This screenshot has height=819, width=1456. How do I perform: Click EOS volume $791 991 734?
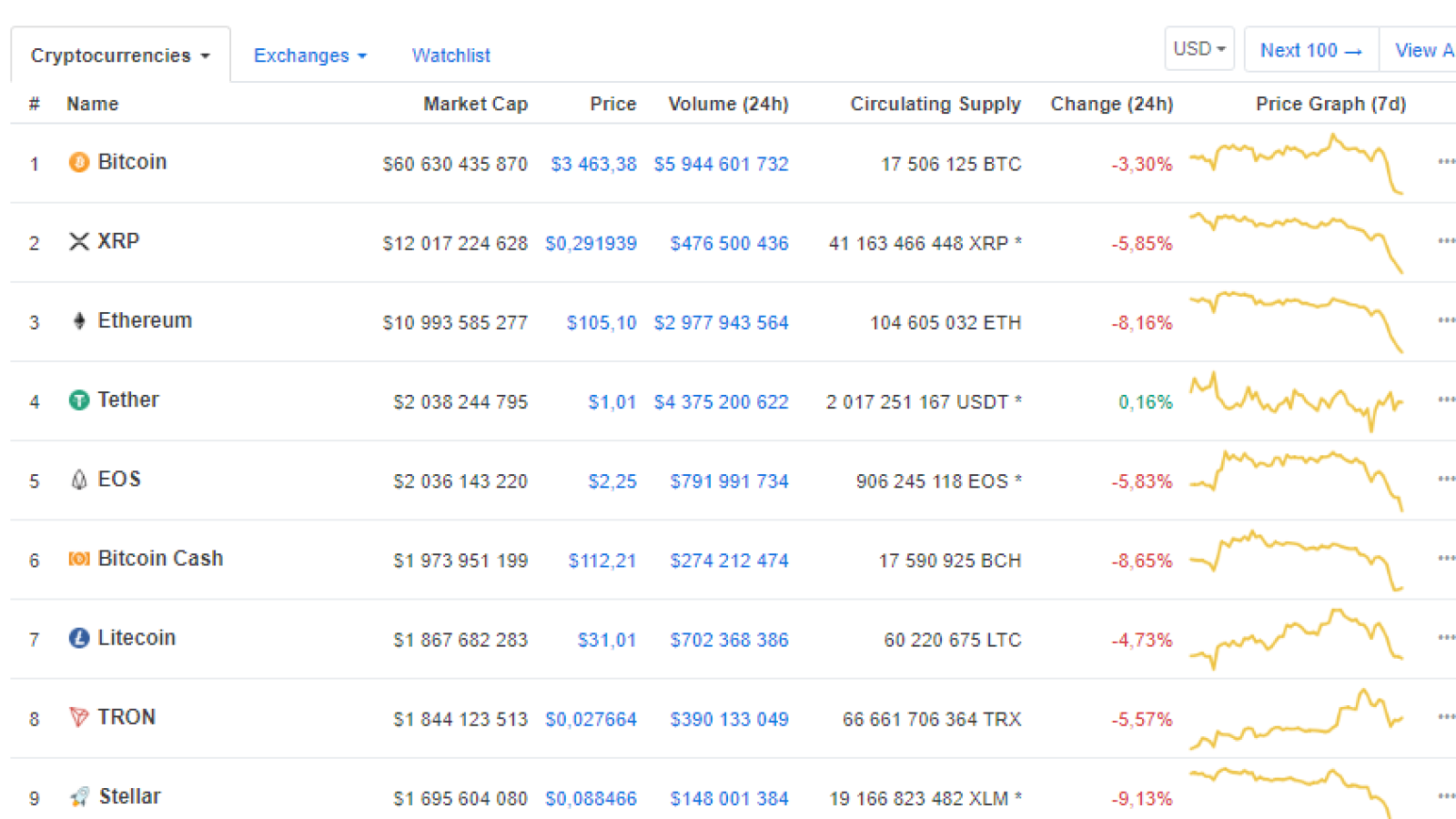click(729, 480)
